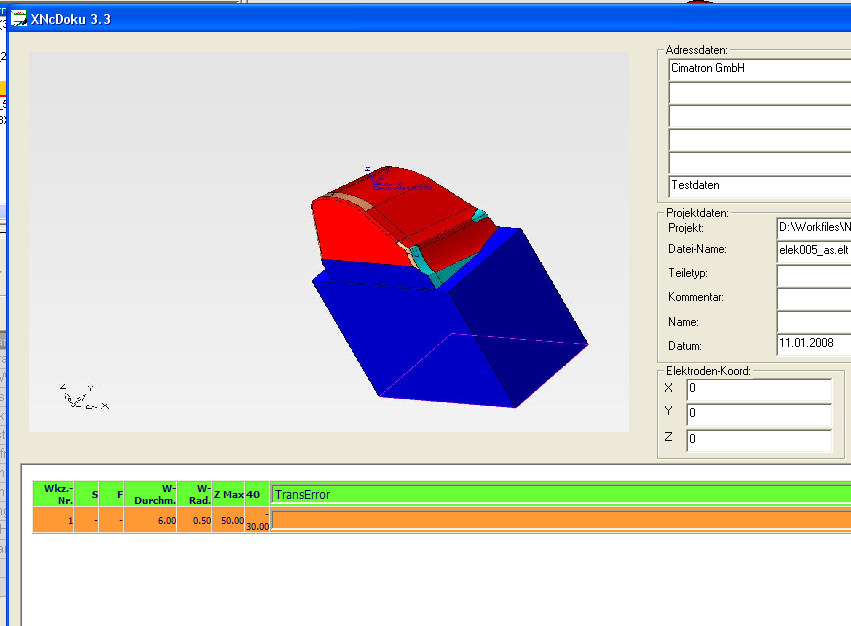The height and width of the screenshot is (626, 851).
Task: Click the 40 column header
Action: [257, 494]
